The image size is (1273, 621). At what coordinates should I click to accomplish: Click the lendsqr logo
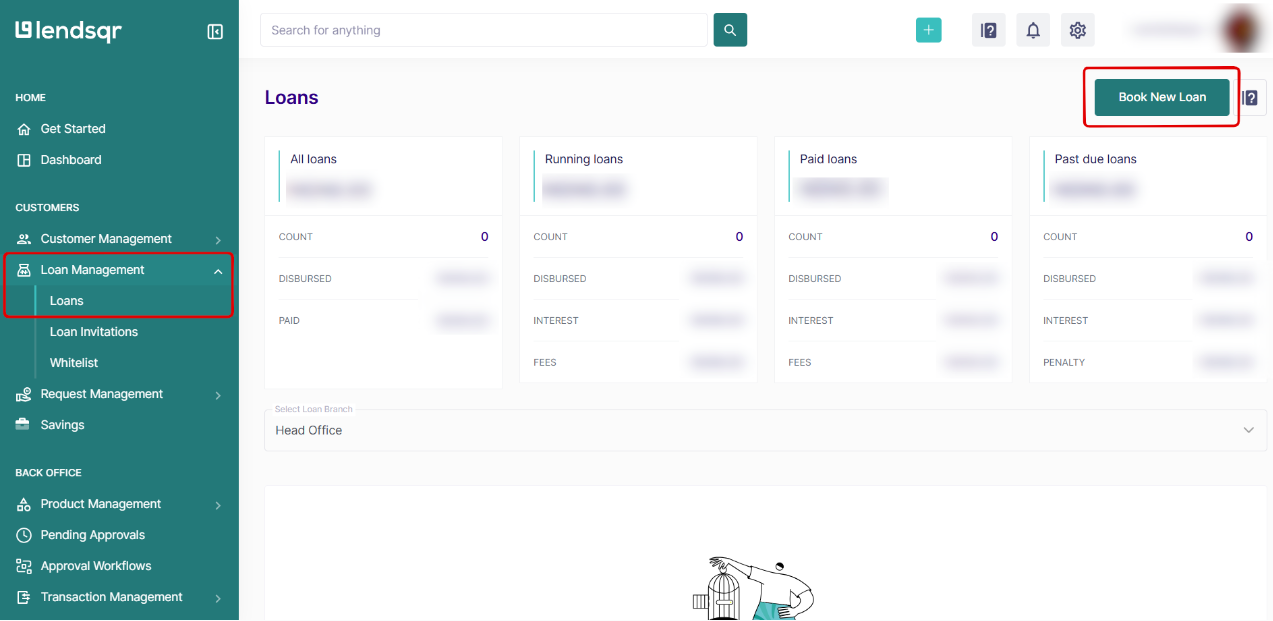pyautogui.click(x=69, y=31)
